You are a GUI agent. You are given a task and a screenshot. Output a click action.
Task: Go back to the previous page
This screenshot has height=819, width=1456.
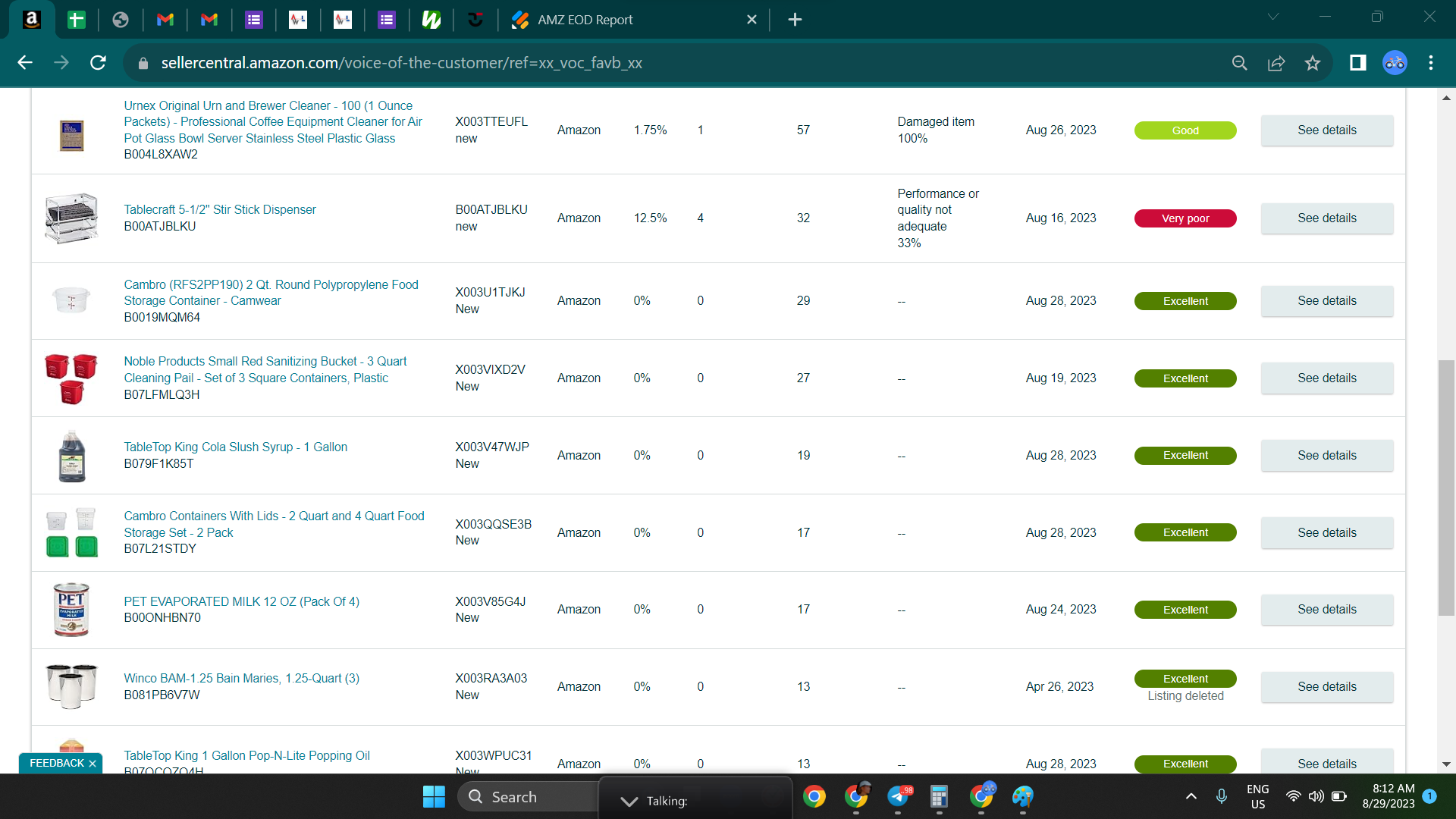click(25, 63)
